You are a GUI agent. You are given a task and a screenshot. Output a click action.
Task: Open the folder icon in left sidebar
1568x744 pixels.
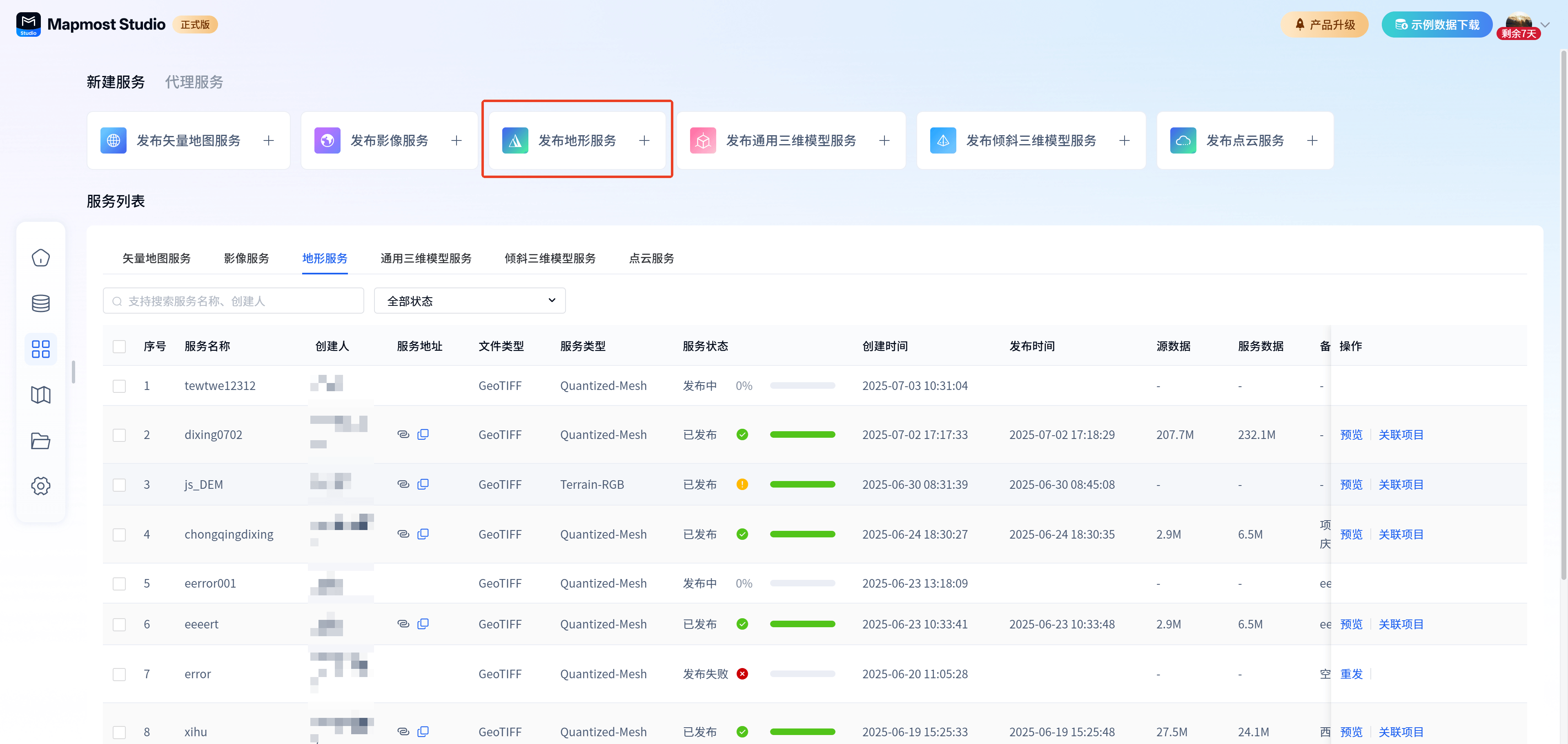(41, 441)
